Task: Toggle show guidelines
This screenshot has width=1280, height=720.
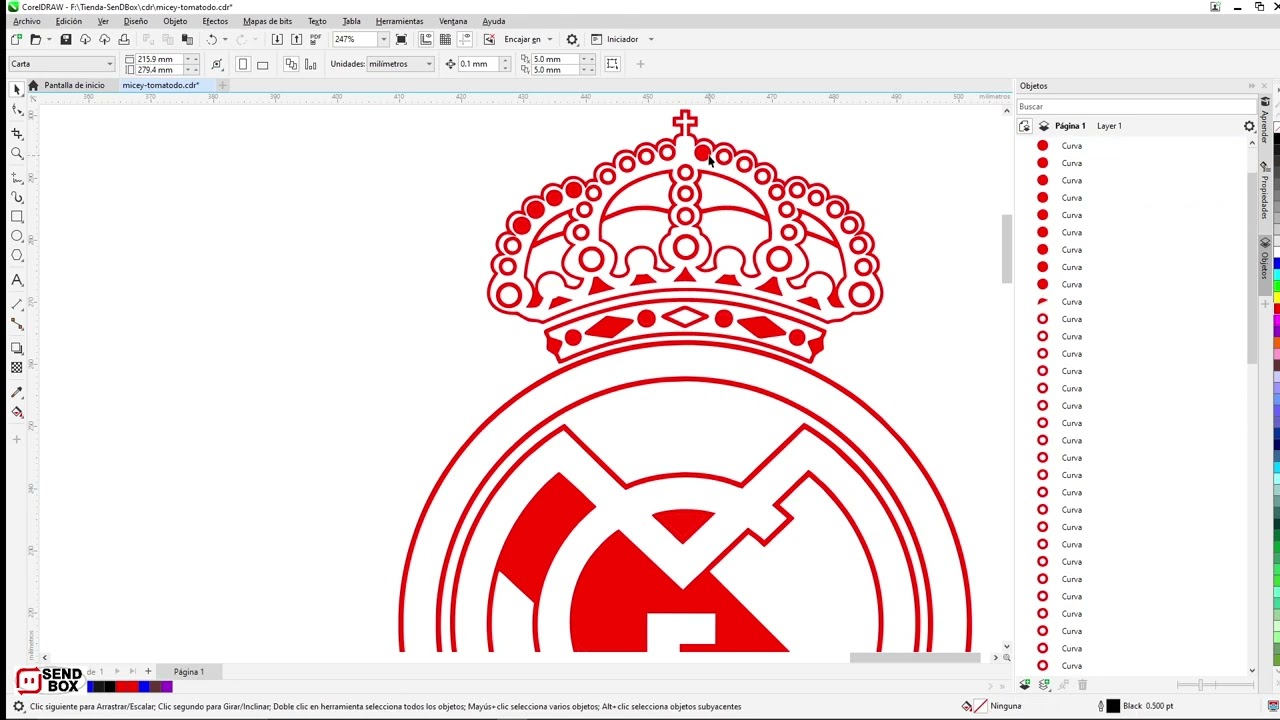Action: pos(465,39)
